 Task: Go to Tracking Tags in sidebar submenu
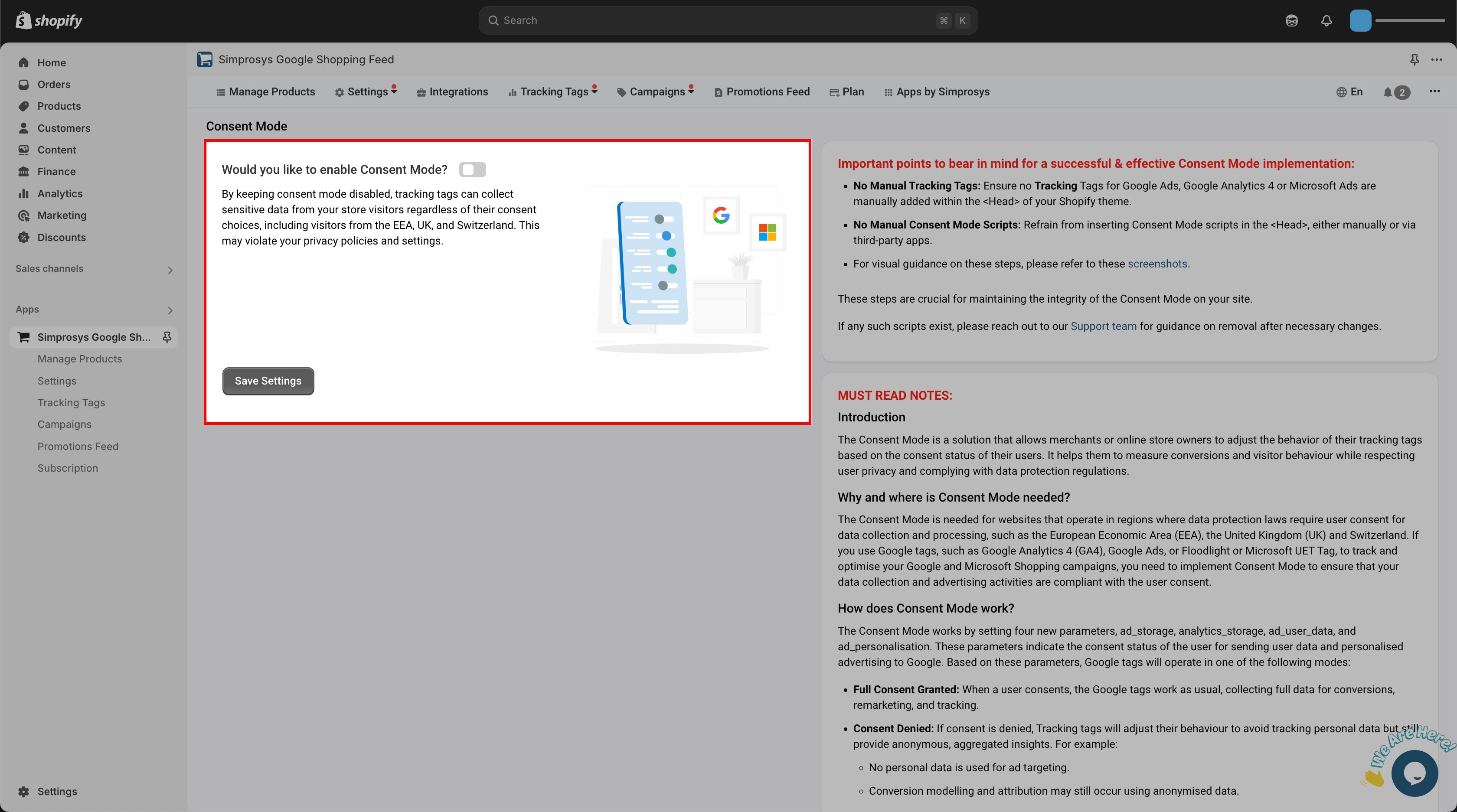pyautogui.click(x=71, y=403)
